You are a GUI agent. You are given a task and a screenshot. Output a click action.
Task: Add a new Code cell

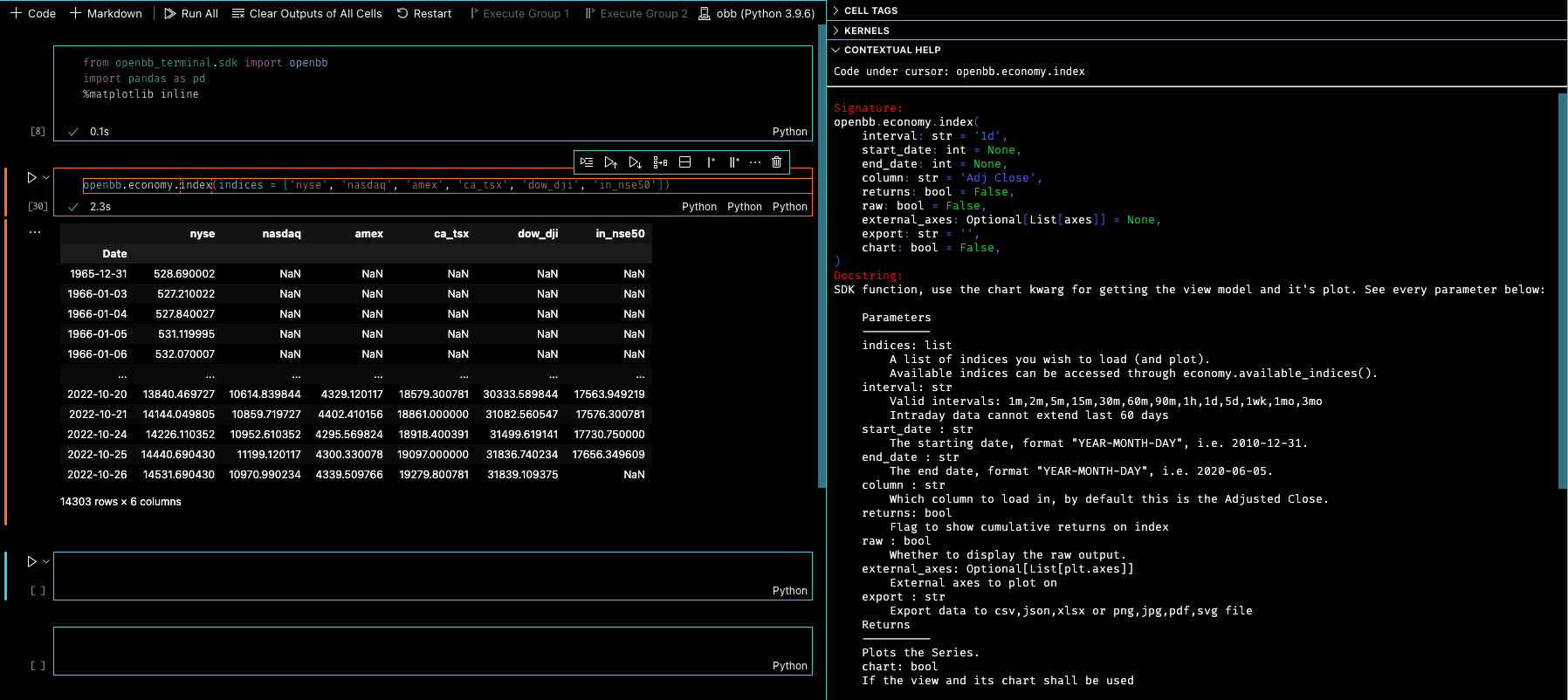(x=32, y=13)
